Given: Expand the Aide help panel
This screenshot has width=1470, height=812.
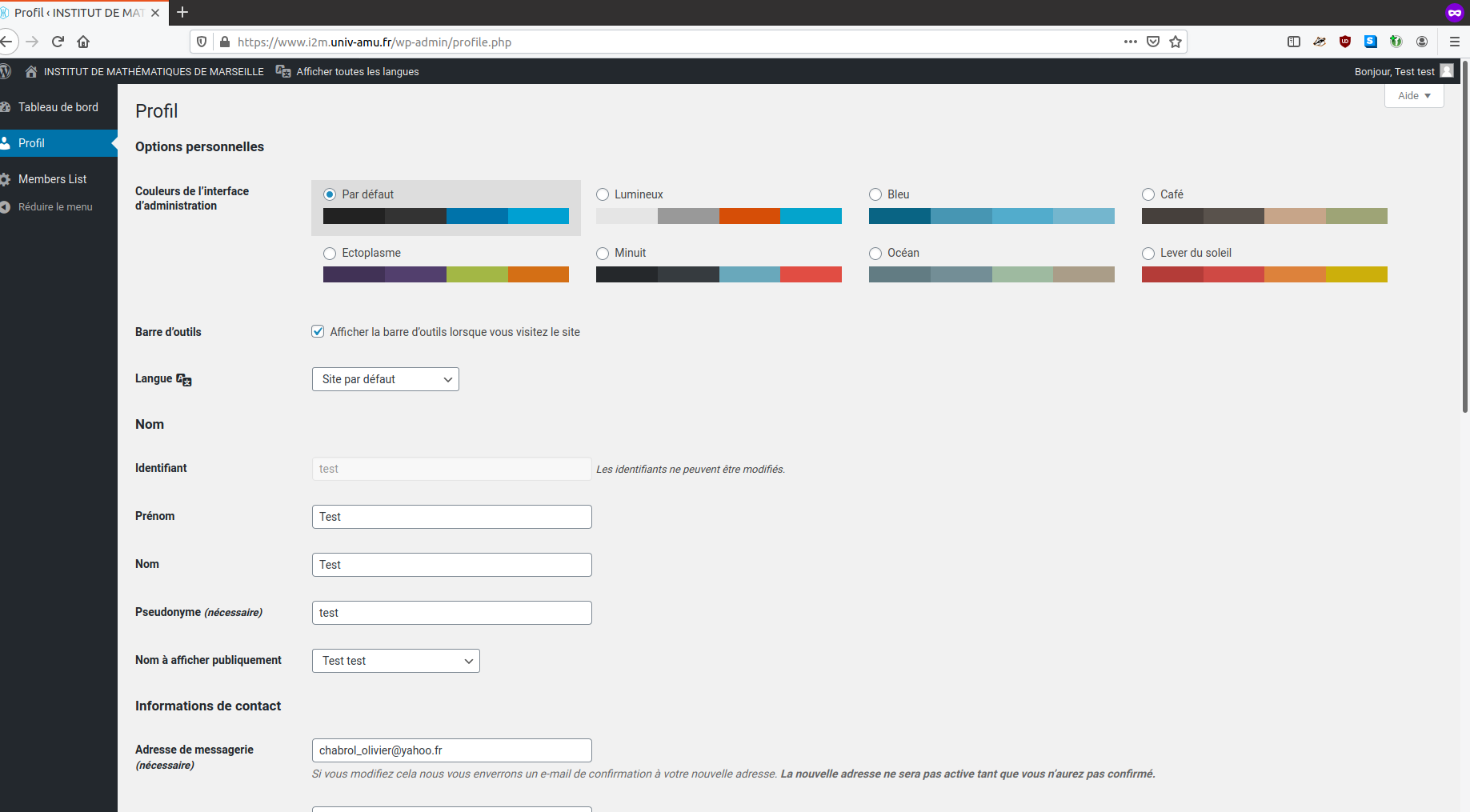Looking at the screenshot, I should click(1414, 95).
